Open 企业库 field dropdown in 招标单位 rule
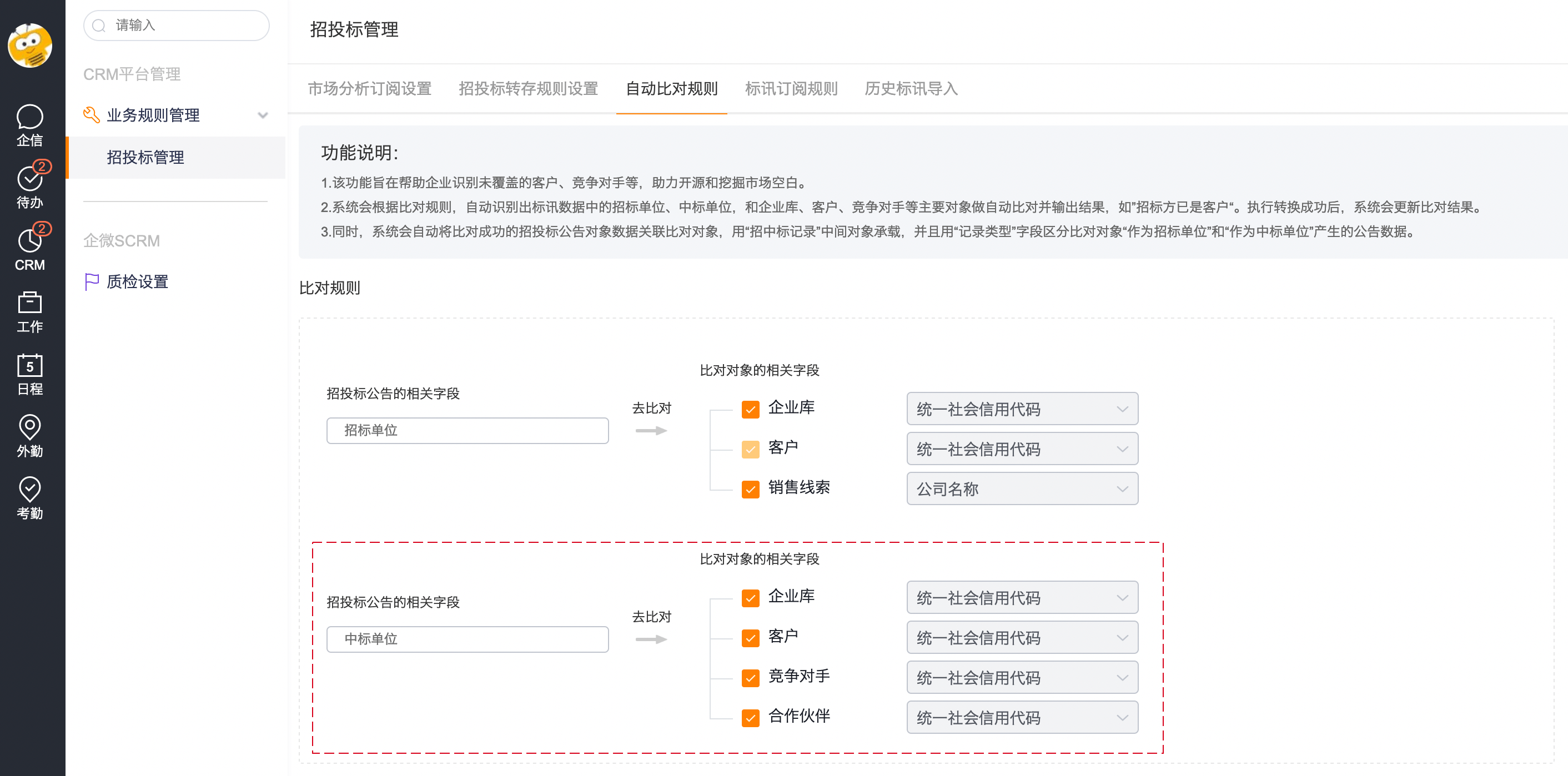This screenshot has height=776, width=1568. [1022, 409]
